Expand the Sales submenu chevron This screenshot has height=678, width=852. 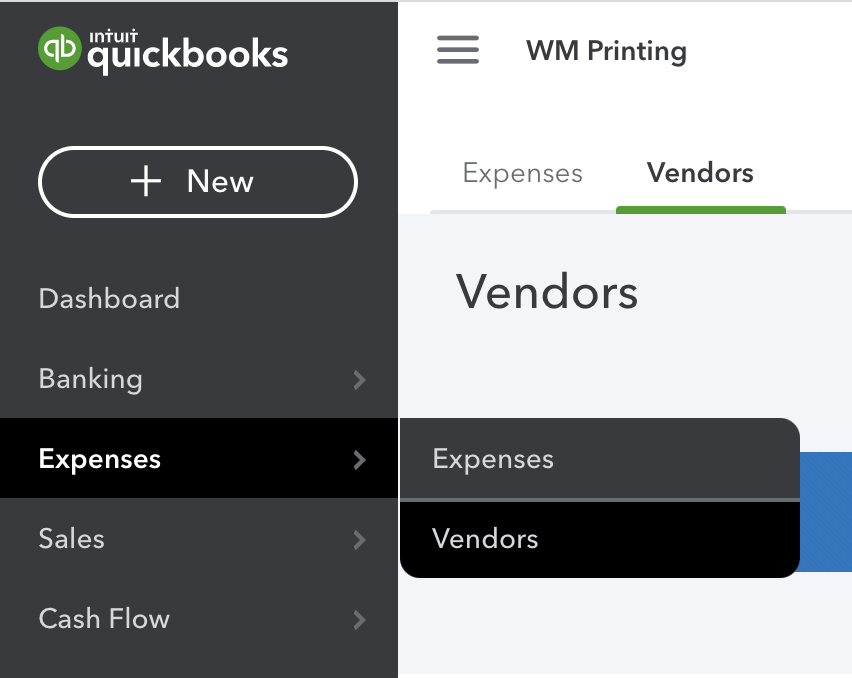click(x=359, y=539)
